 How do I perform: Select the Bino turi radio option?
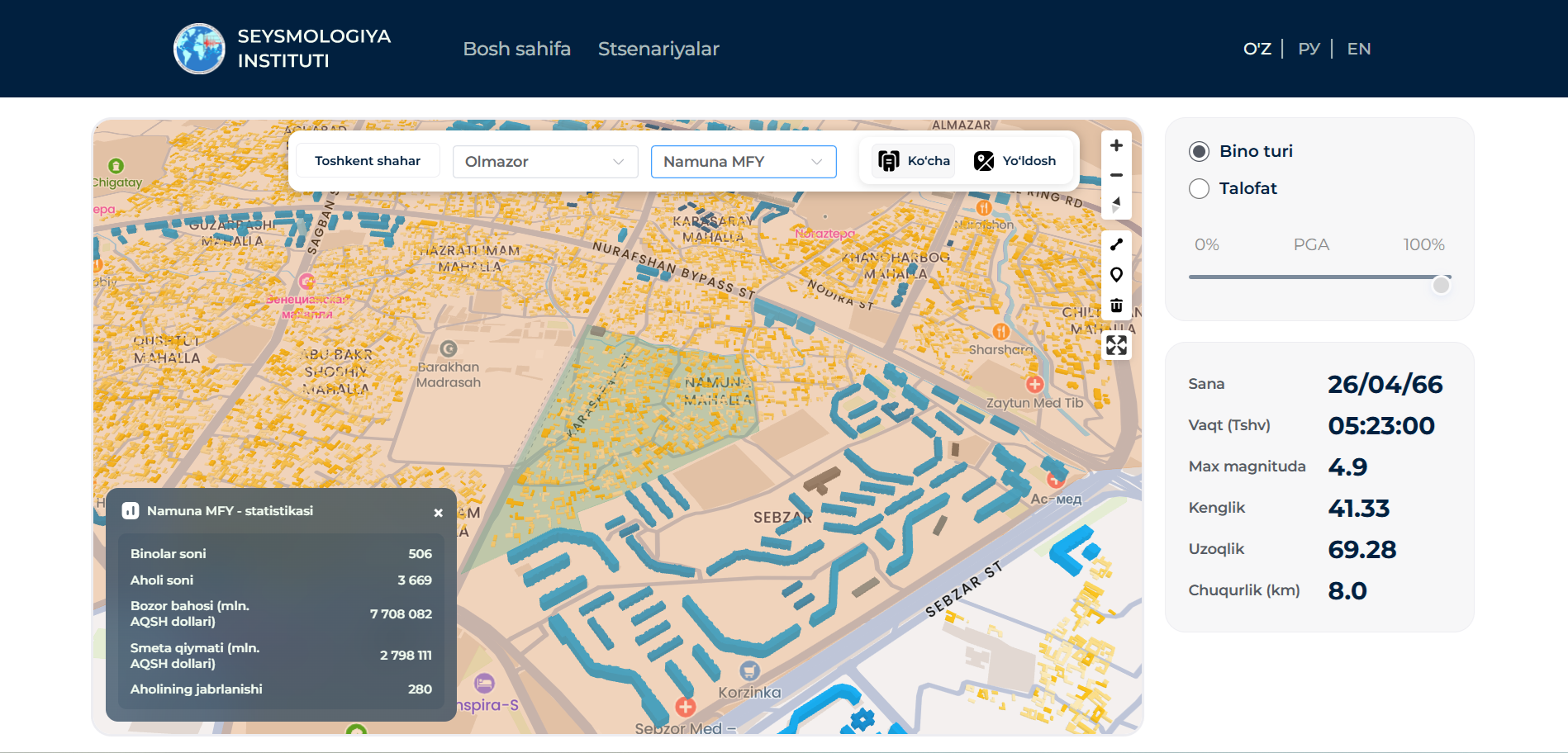(1199, 151)
